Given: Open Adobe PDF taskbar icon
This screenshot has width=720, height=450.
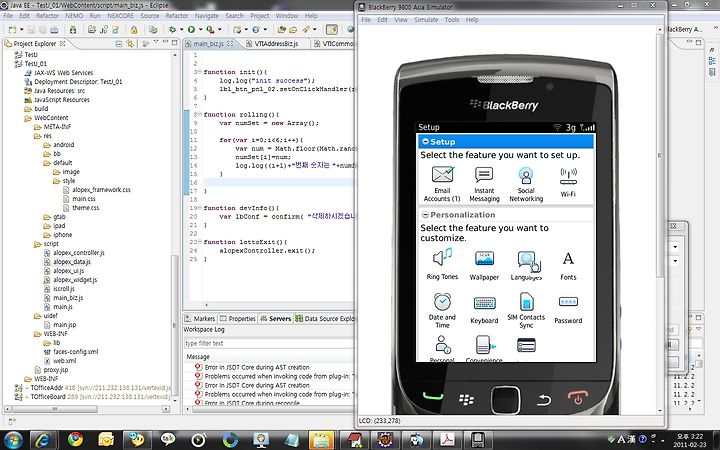Looking at the screenshot, I should [447, 440].
